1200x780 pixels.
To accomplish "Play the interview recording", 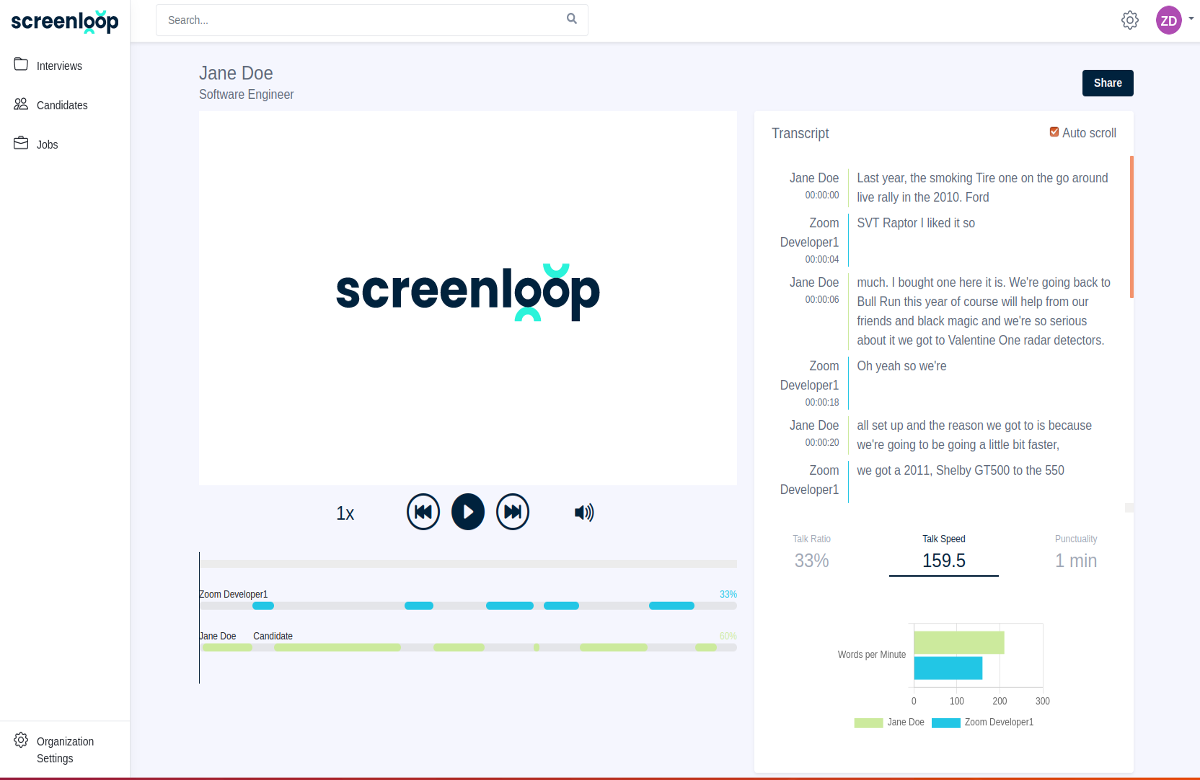I will click(x=467, y=511).
